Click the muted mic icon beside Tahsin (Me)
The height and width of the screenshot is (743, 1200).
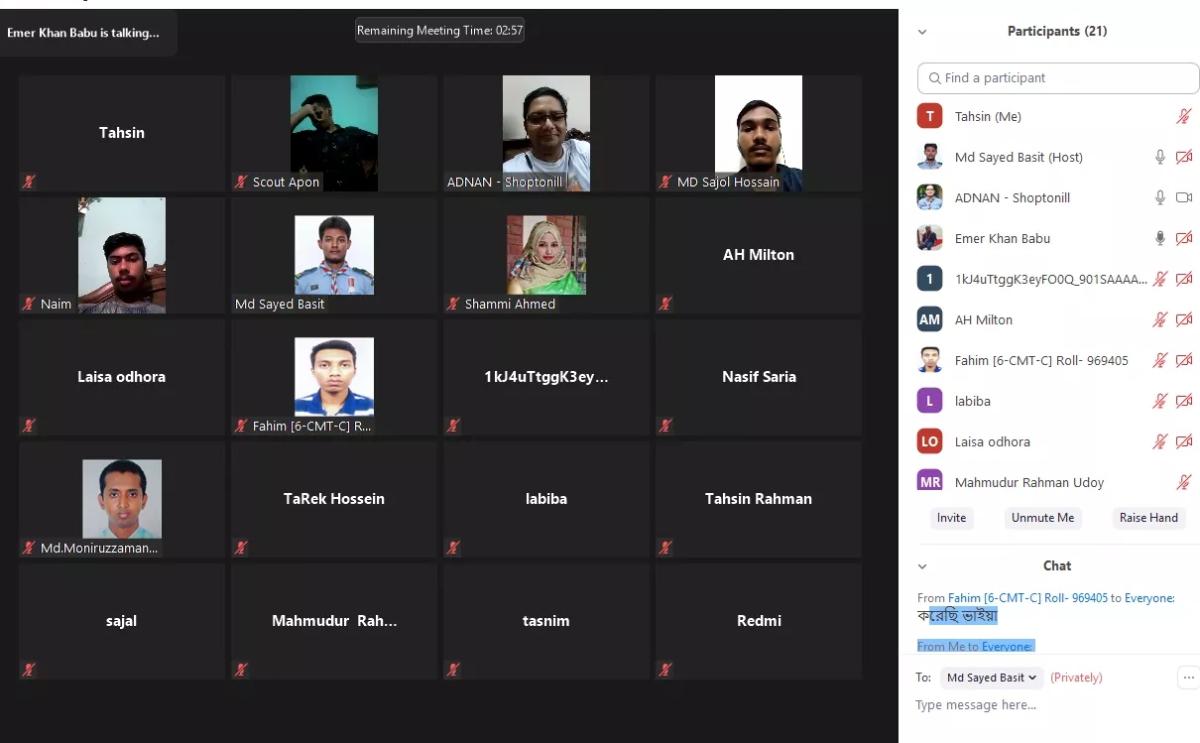[x=1184, y=117]
